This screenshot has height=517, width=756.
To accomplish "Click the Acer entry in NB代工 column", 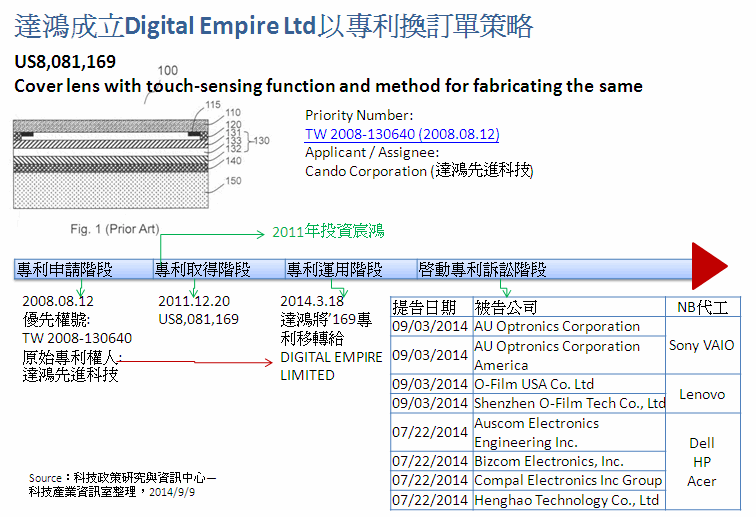I will coord(702,481).
